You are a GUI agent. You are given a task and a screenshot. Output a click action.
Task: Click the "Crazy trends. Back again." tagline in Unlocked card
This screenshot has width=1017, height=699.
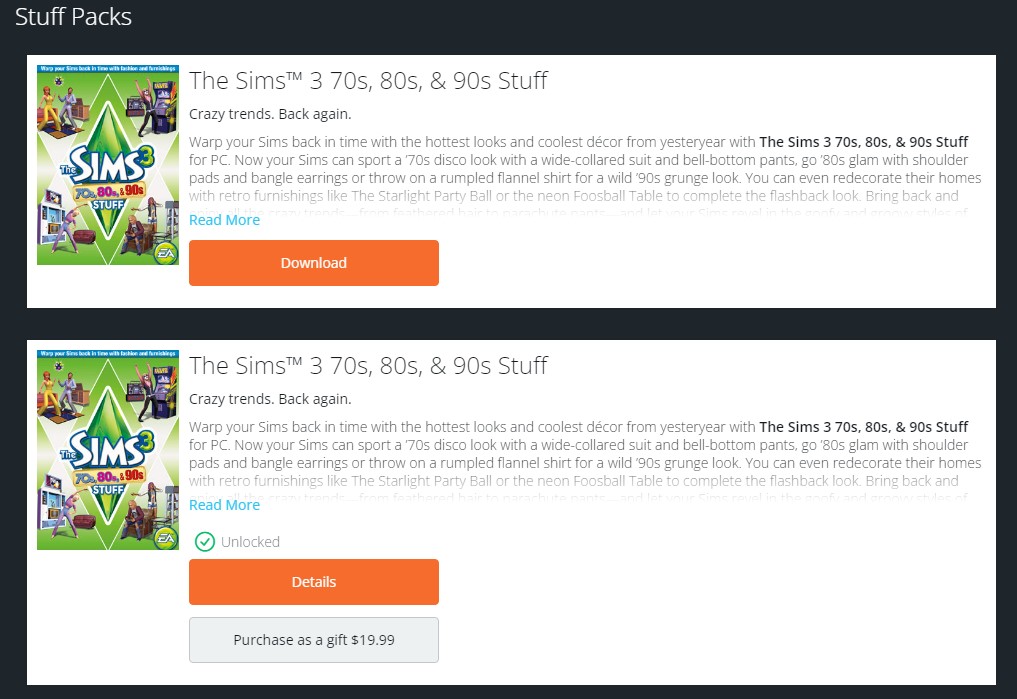(x=270, y=399)
